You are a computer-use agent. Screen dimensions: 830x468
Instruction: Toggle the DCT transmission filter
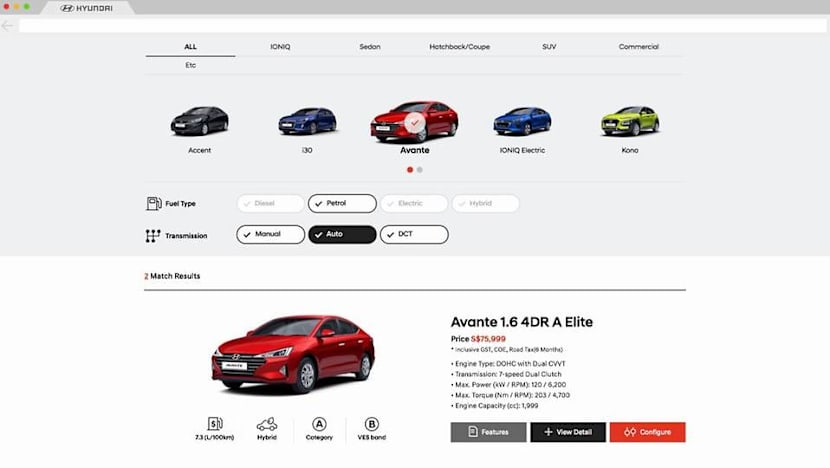pyautogui.click(x=414, y=234)
